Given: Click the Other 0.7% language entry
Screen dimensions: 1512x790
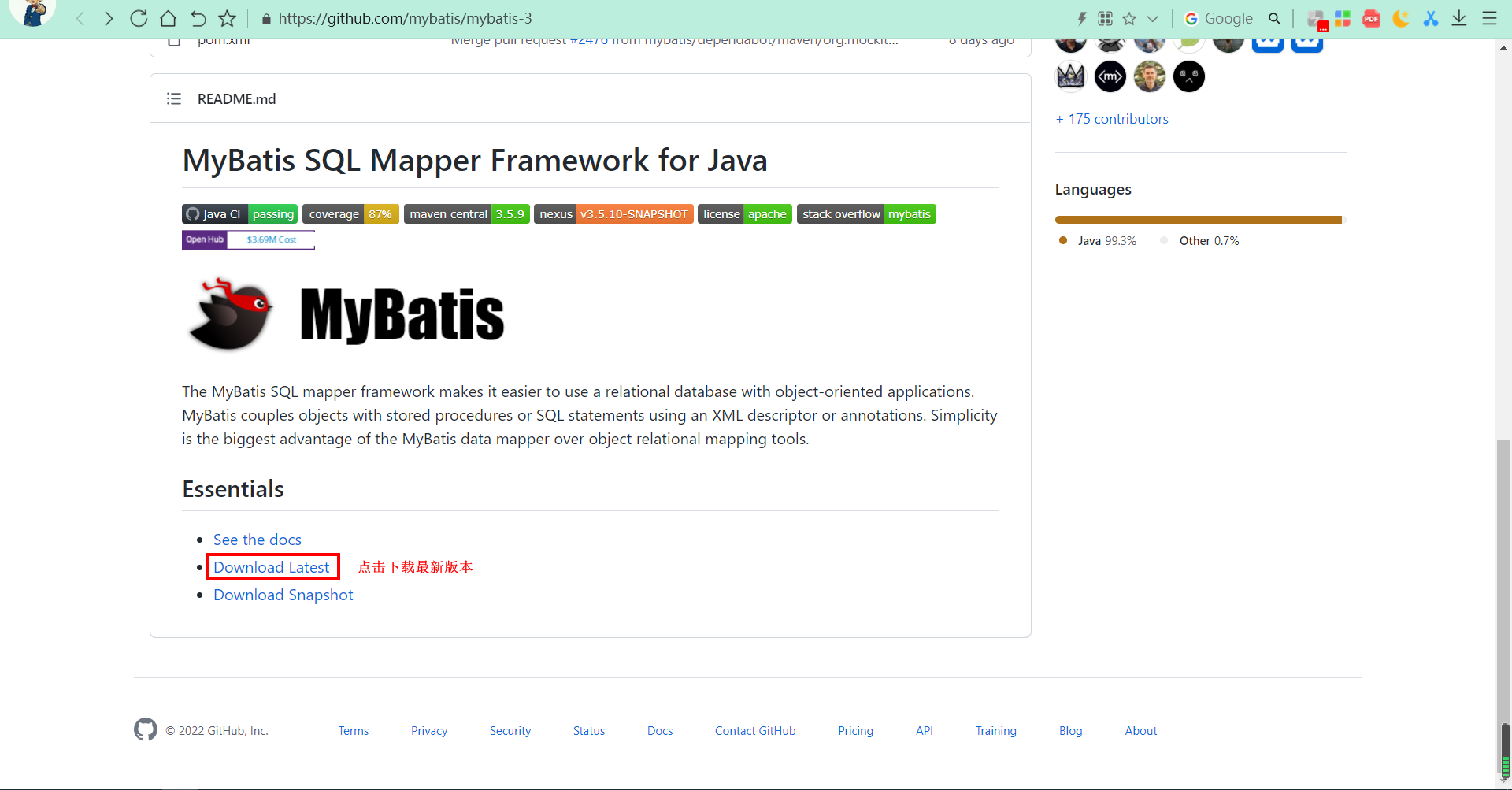Looking at the screenshot, I should pos(1200,241).
